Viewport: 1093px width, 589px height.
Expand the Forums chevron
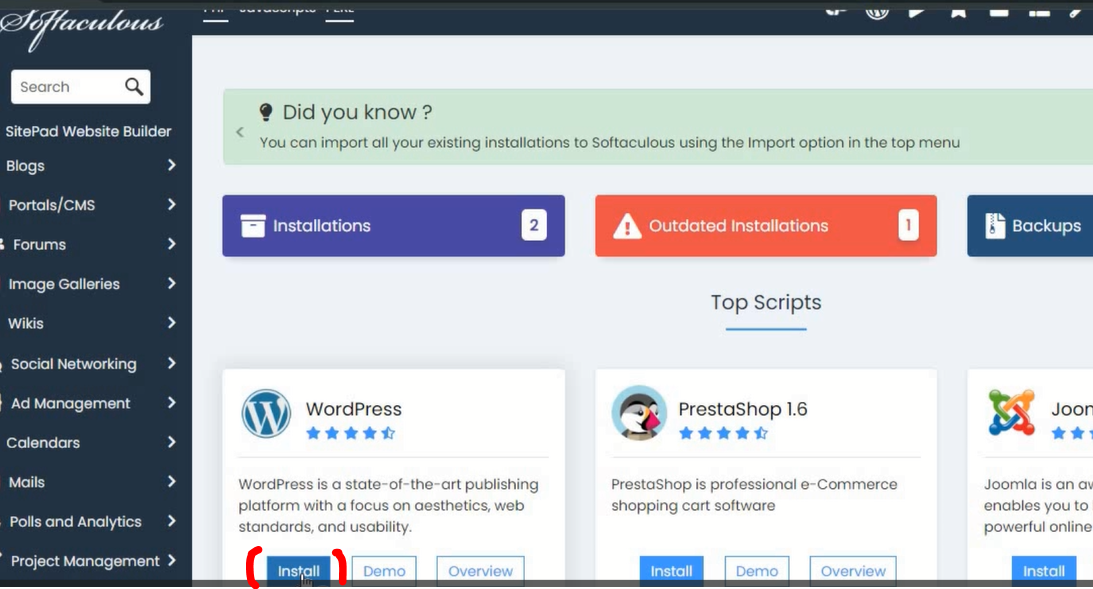point(171,244)
